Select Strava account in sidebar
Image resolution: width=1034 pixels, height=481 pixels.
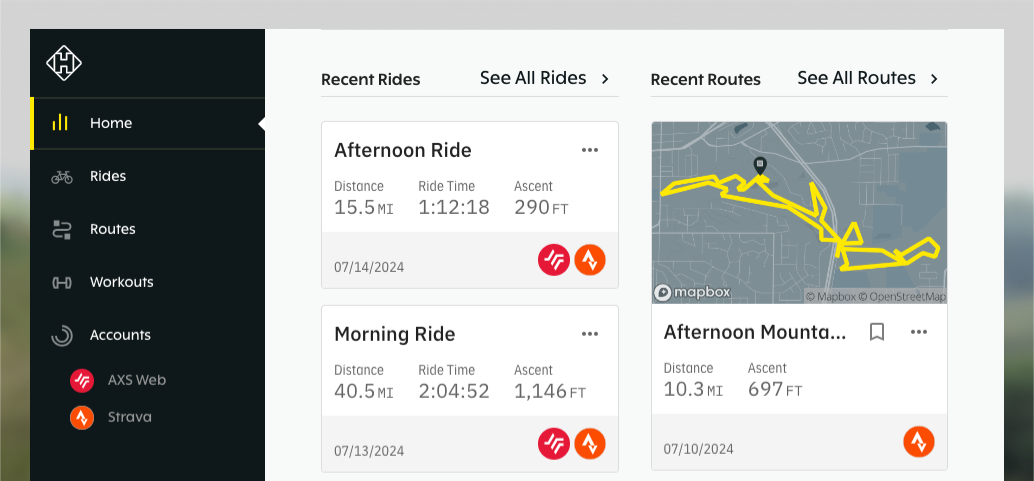coord(129,417)
